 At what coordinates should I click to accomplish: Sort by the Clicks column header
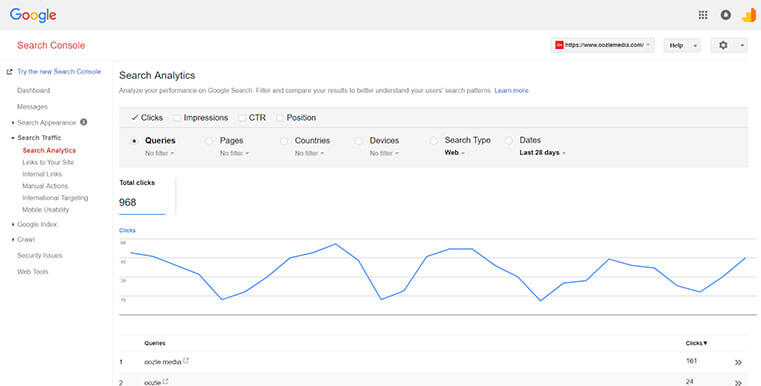tap(696, 343)
